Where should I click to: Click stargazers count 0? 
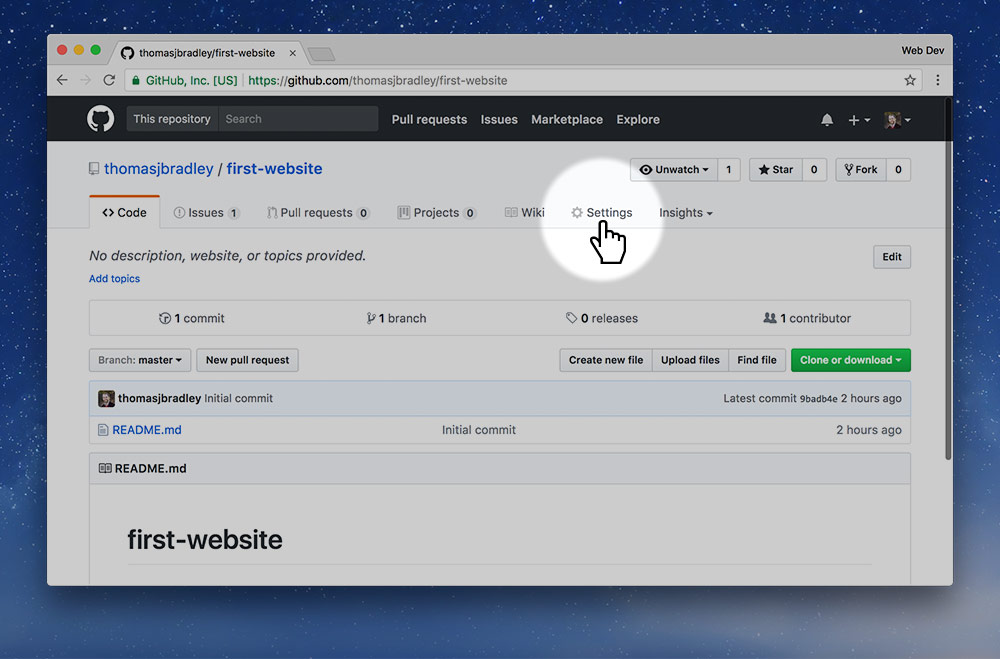(x=814, y=170)
